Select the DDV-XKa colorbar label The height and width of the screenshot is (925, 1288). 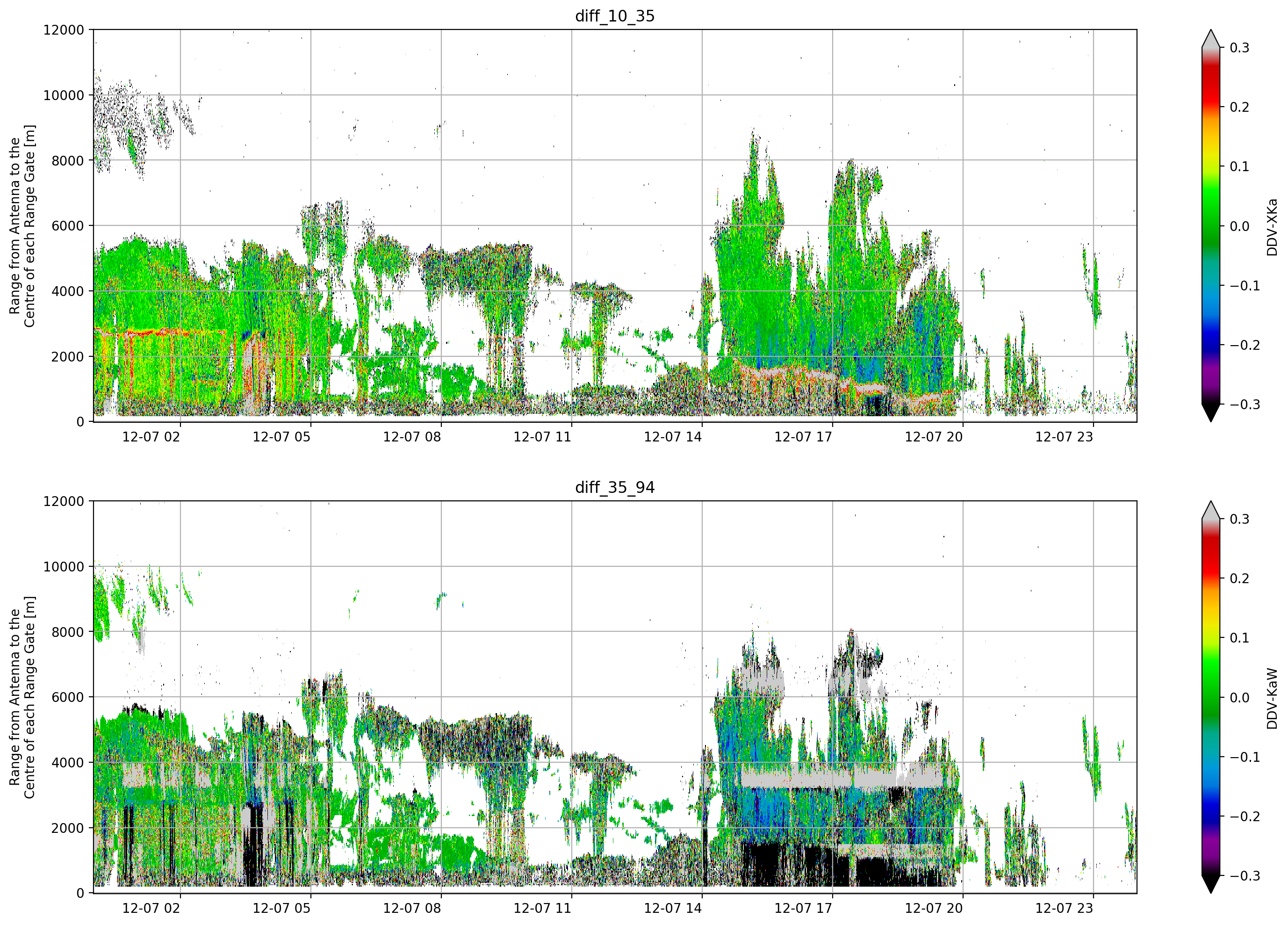pyautogui.click(x=1272, y=227)
